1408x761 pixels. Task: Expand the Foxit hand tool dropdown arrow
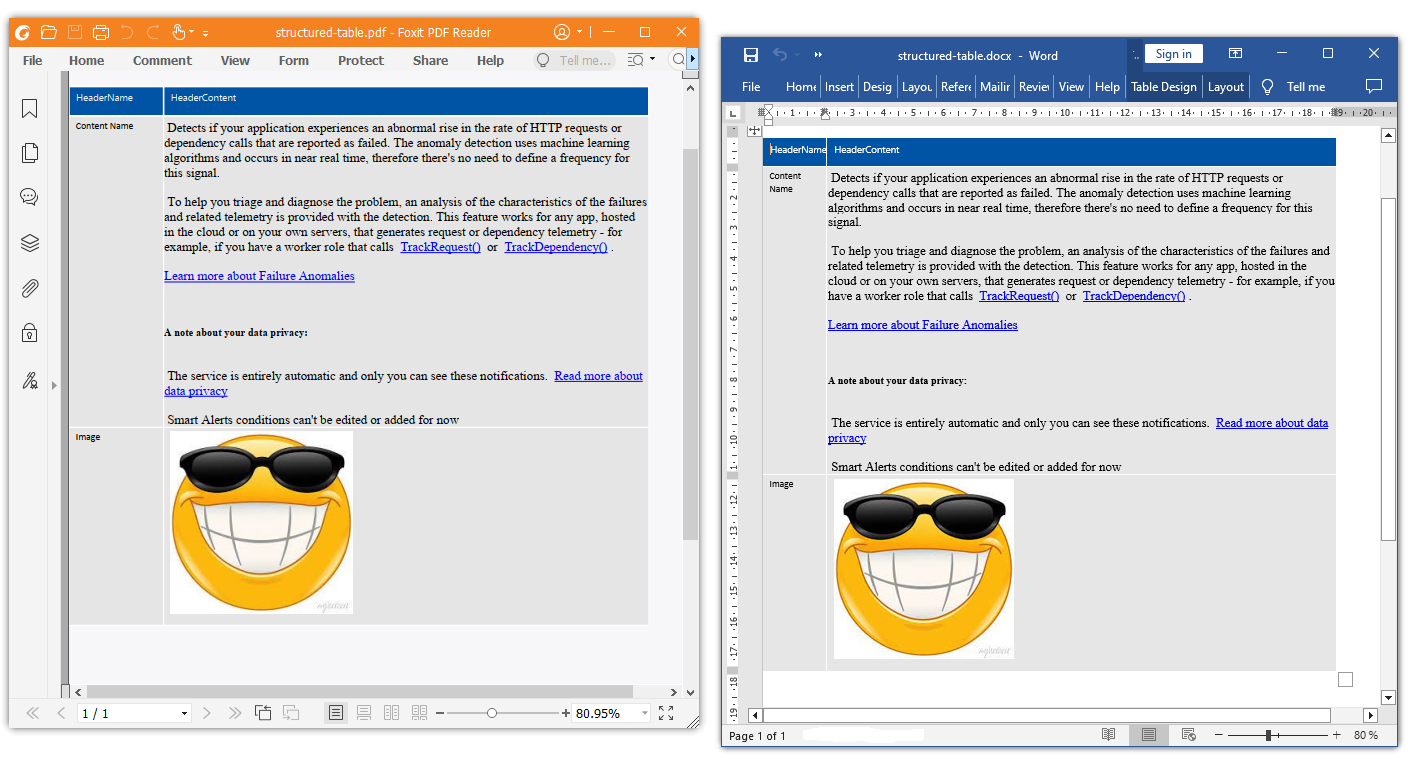point(192,33)
